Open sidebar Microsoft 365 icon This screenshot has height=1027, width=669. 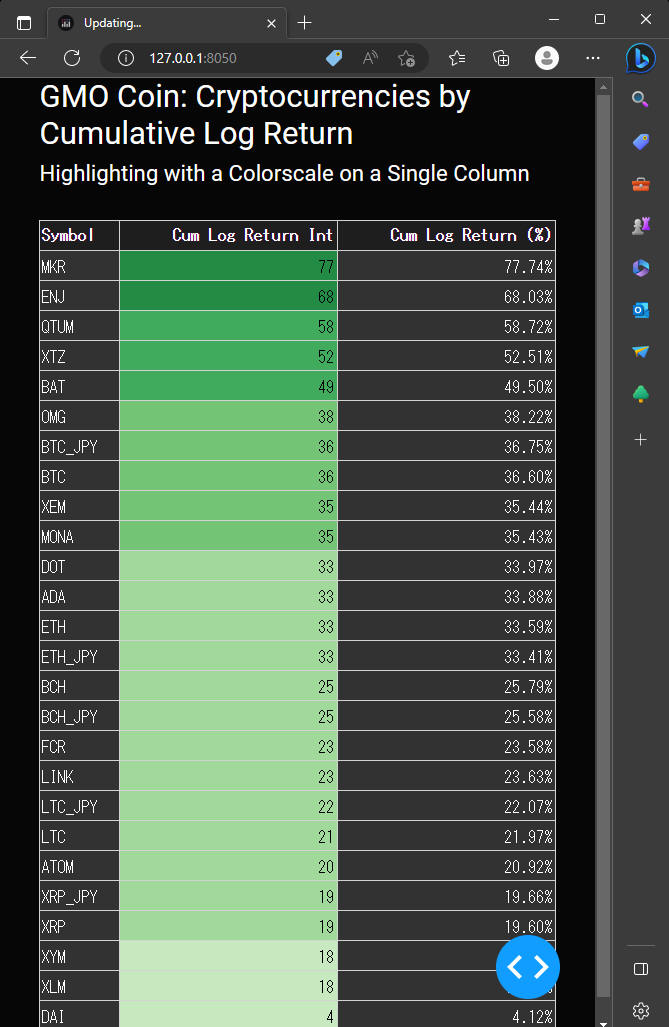coord(640,268)
